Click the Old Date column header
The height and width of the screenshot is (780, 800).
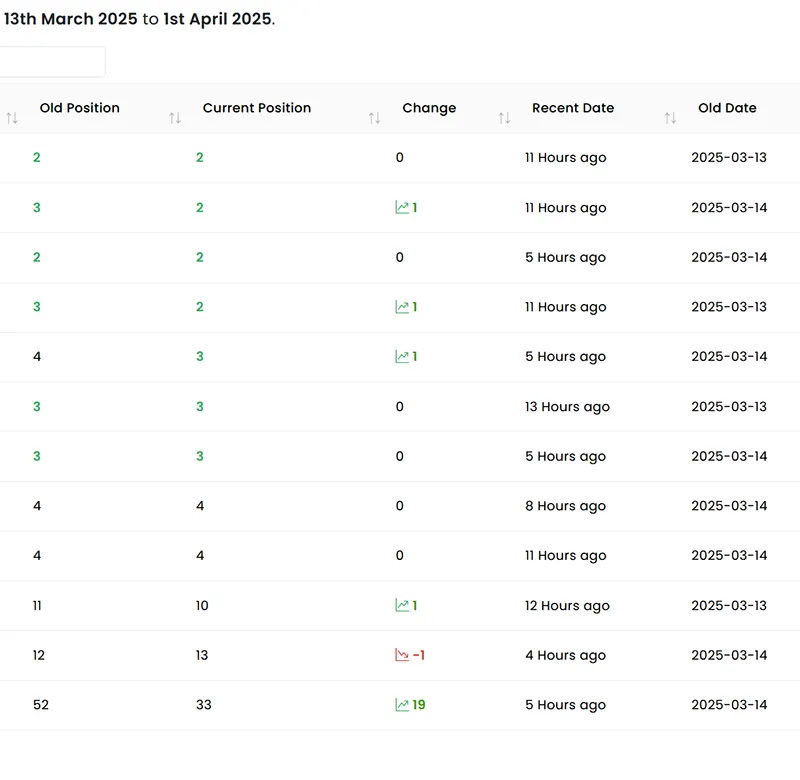tap(727, 108)
